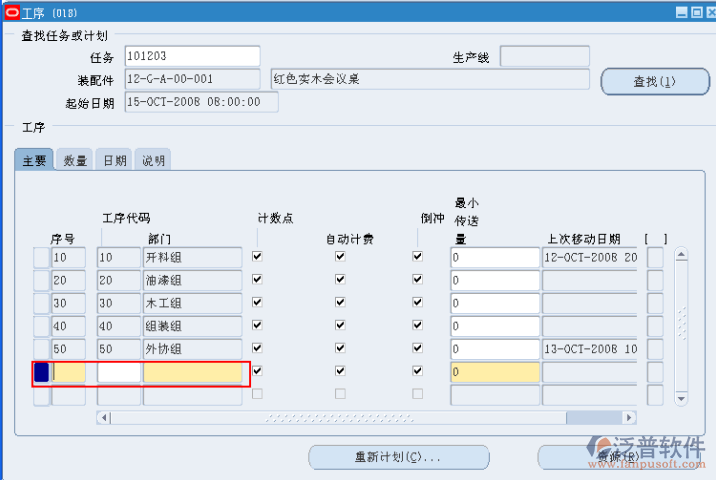
Task: Click the white 工序代码 field in new row
Action: (119, 372)
